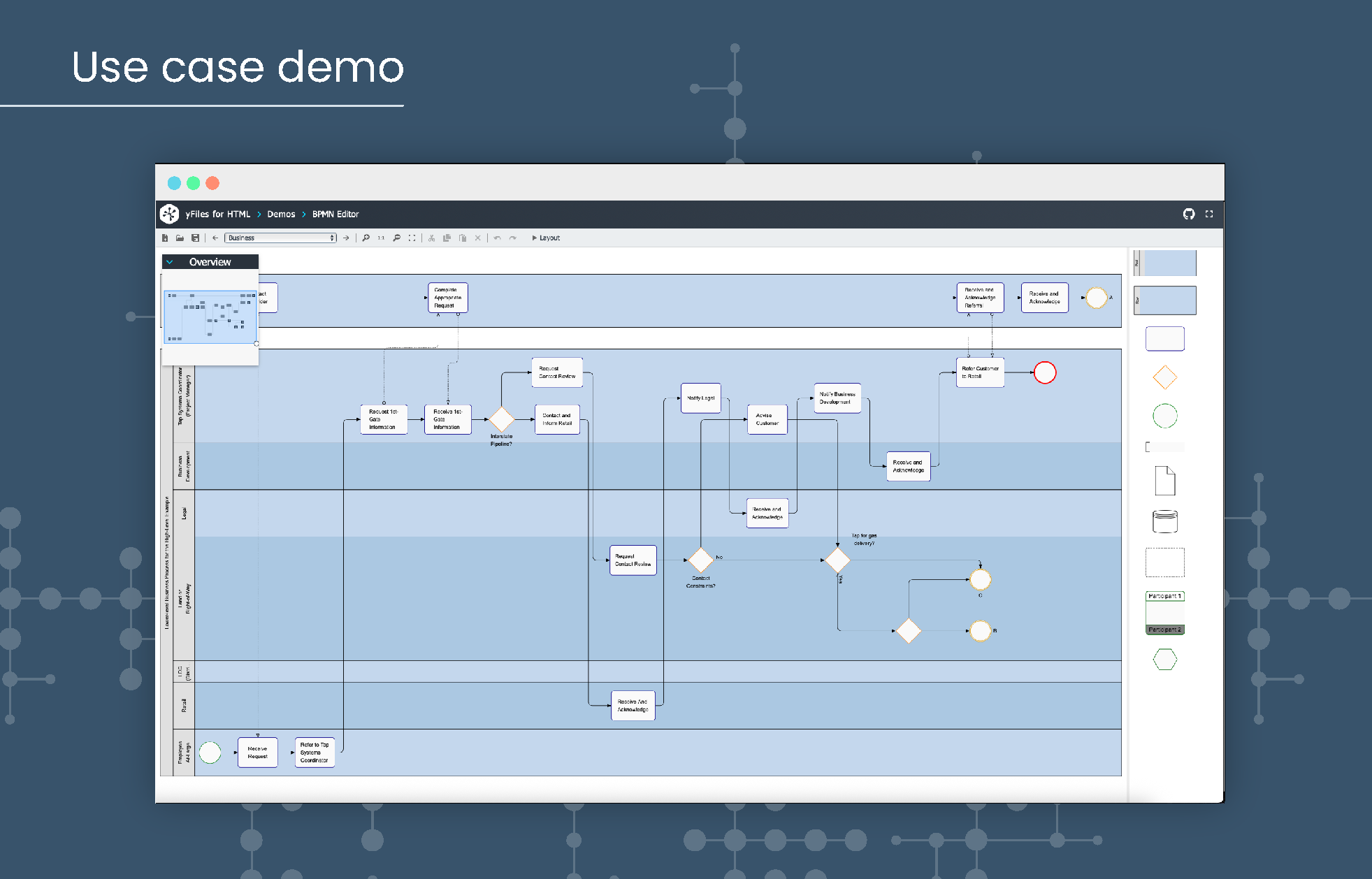Click the Undo arrow icon
The height and width of the screenshot is (879, 1372).
coord(498,238)
